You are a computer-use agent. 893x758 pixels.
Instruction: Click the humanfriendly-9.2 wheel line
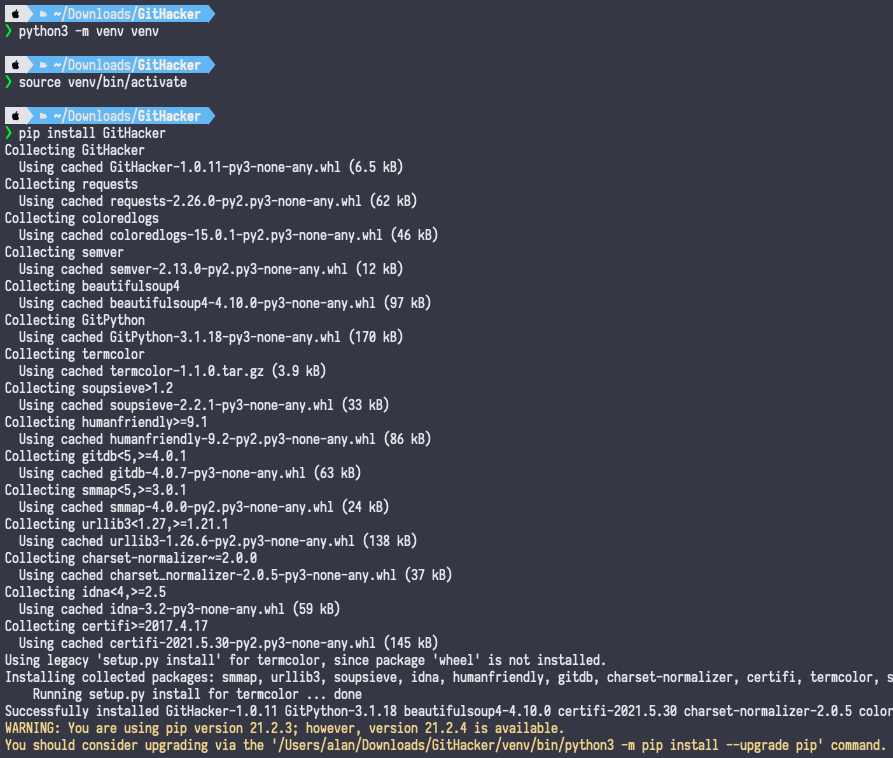224,439
